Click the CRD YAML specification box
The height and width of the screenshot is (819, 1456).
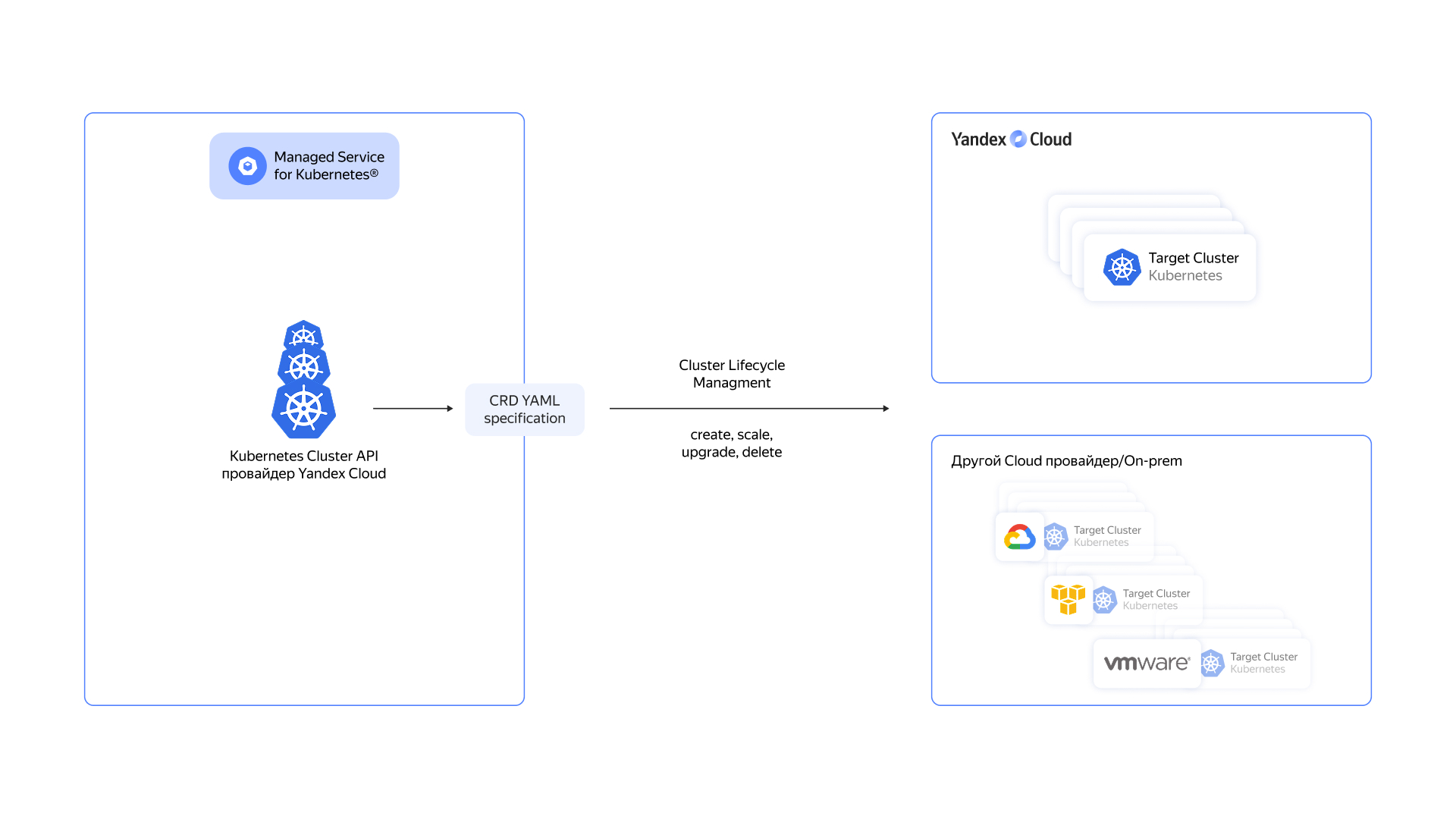point(525,409)
